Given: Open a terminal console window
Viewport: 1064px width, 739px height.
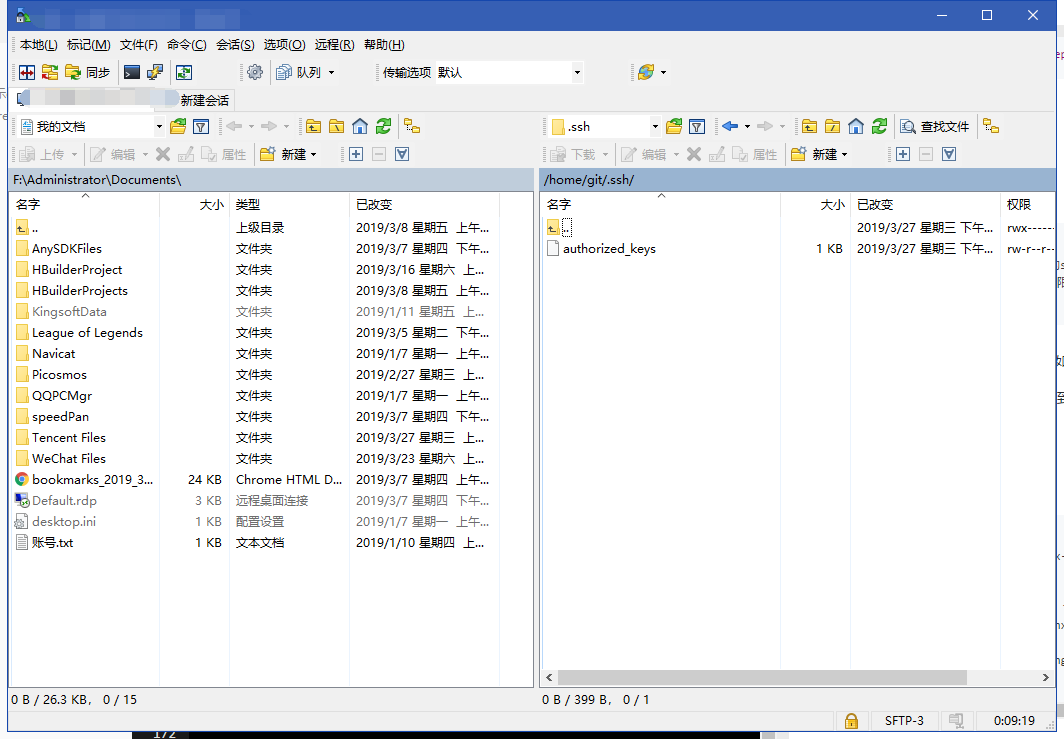Looking at the screenshot, I should pyautogui.click(x=131, y=72).
